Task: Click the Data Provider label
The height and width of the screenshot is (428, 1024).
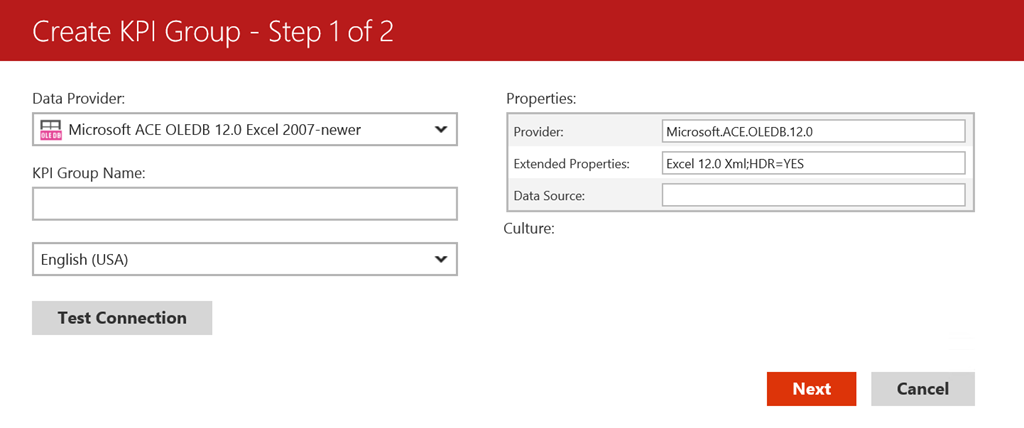Action: pos(79,98)
